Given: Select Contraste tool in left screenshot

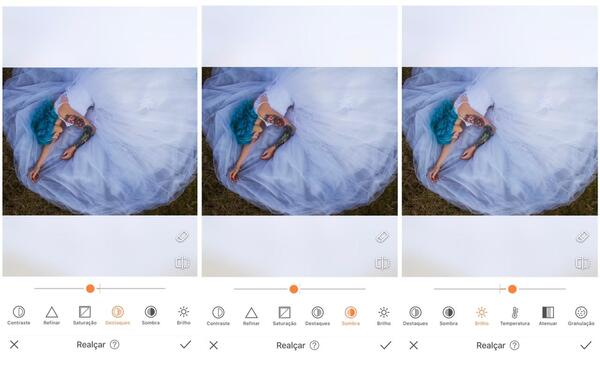Looking at the screenshot, I should pos(18,315).
